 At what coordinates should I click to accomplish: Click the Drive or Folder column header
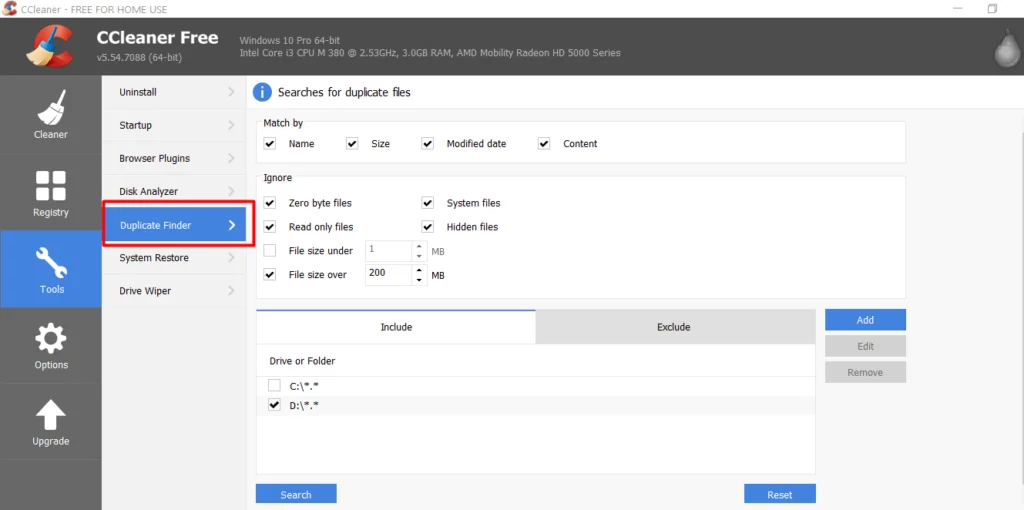302,360
